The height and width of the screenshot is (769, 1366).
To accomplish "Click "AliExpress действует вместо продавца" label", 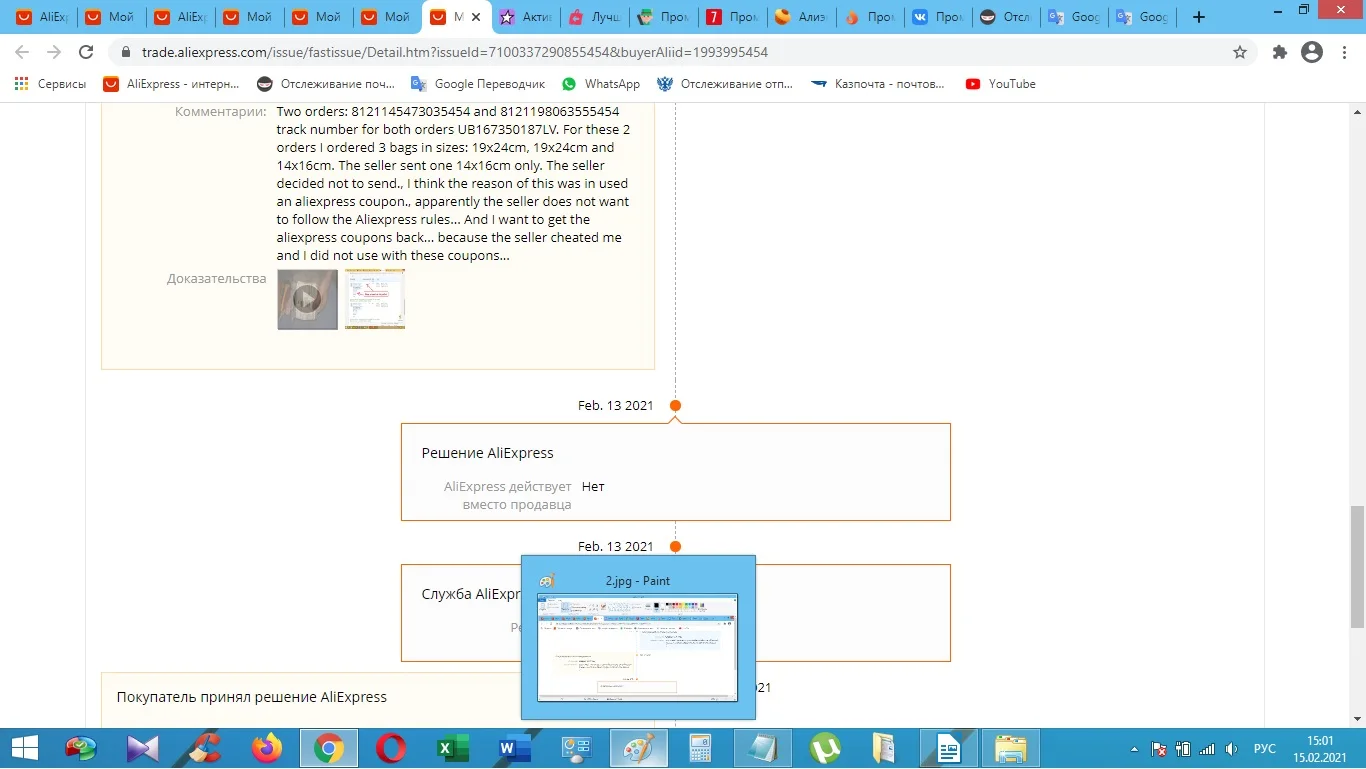I will click(x=507, y=495).
